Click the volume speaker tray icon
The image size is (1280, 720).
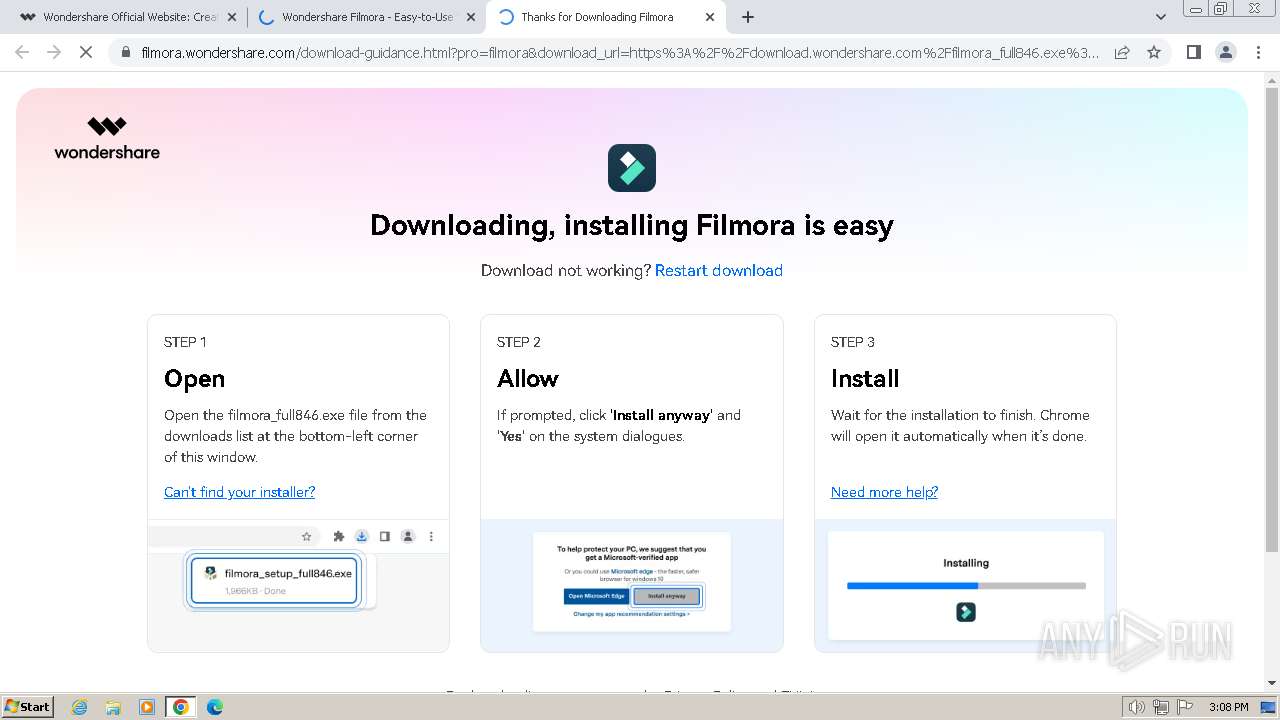(x=1136, y=707)
